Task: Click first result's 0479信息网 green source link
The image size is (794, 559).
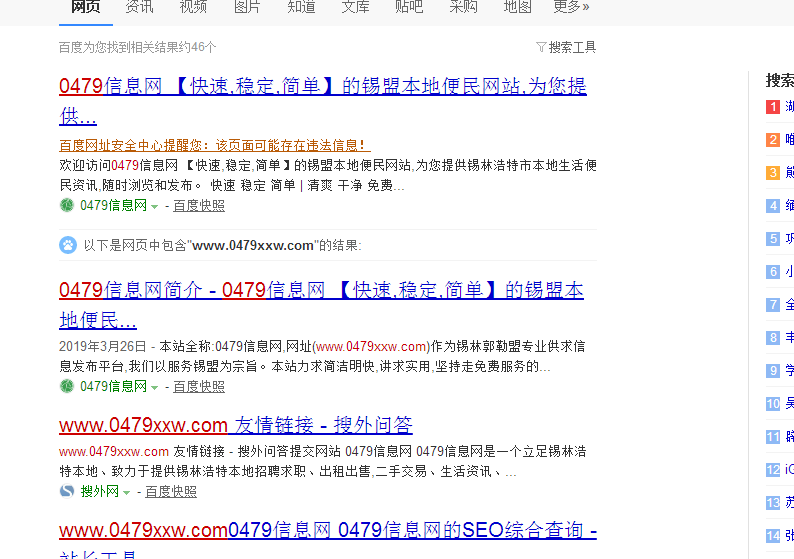Action: point(113,205)
